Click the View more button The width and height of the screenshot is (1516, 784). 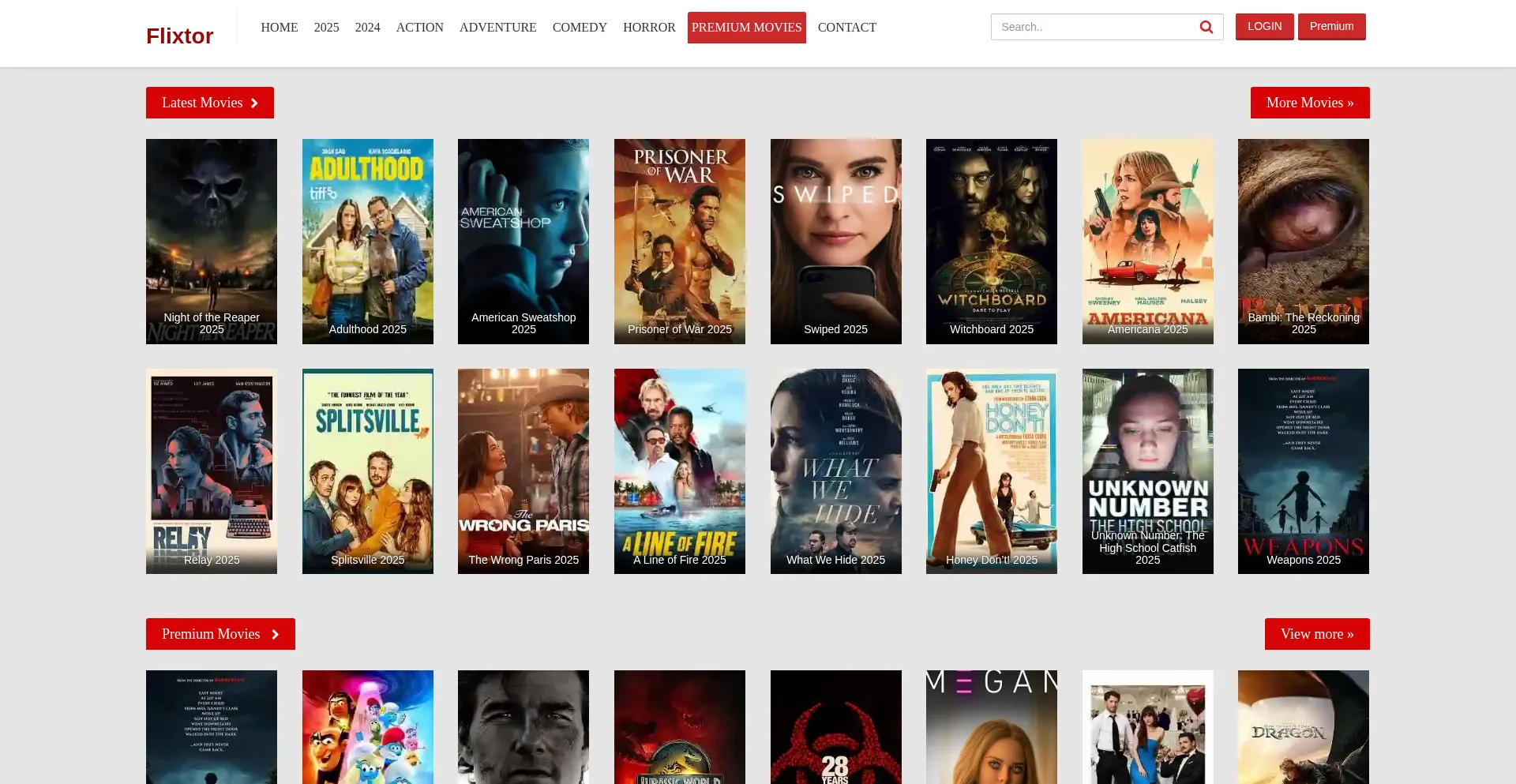pos(1317,634)
